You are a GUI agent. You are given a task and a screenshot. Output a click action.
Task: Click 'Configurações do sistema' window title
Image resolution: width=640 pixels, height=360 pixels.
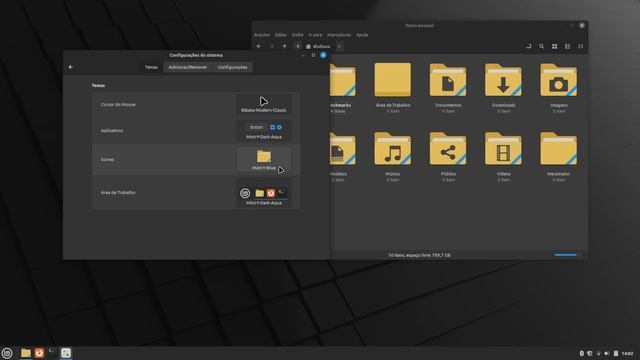click(x=196, y=55)
